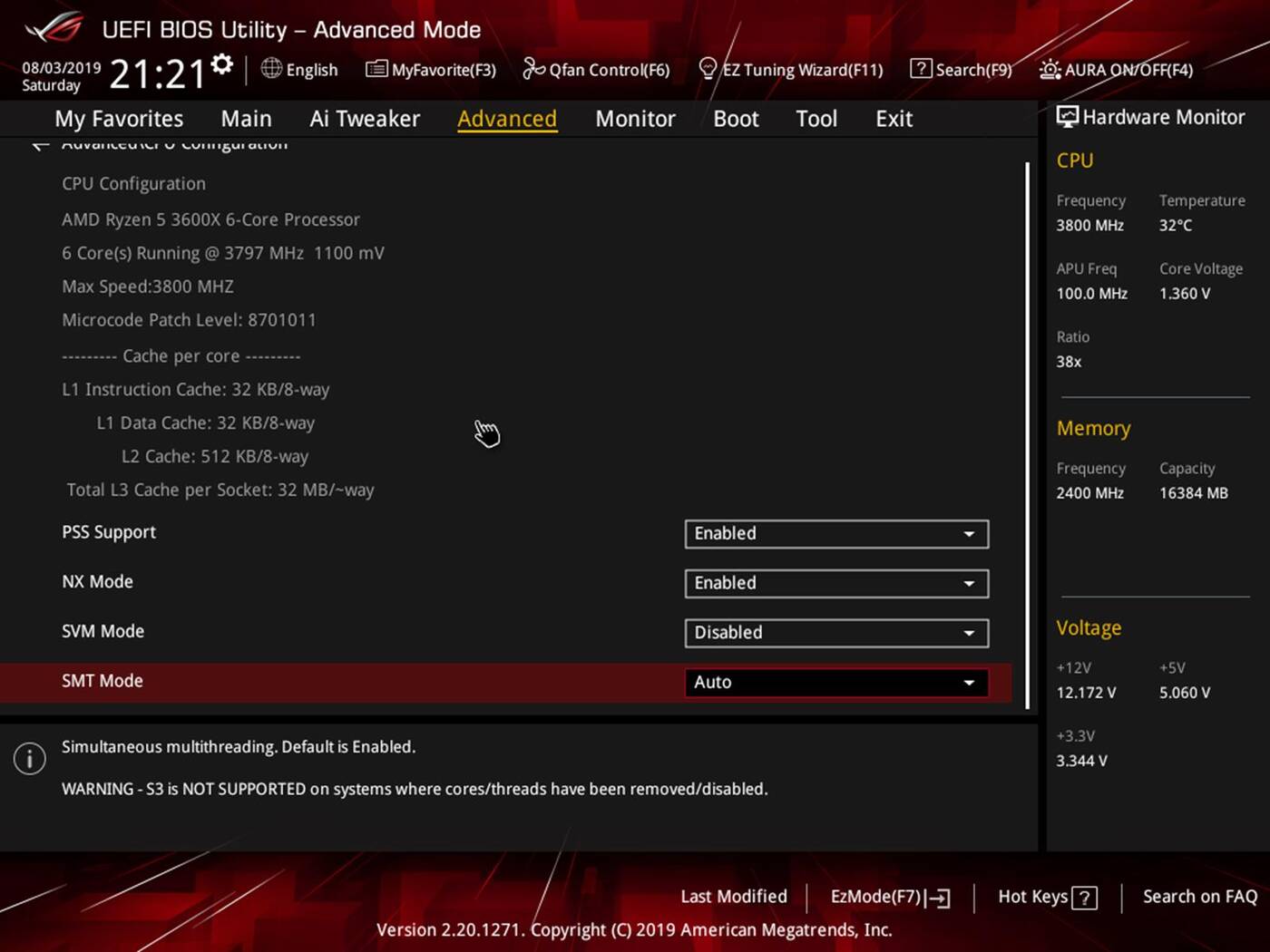
Task: Click the back arrow in breadcrumb
Action: point(40,145)
